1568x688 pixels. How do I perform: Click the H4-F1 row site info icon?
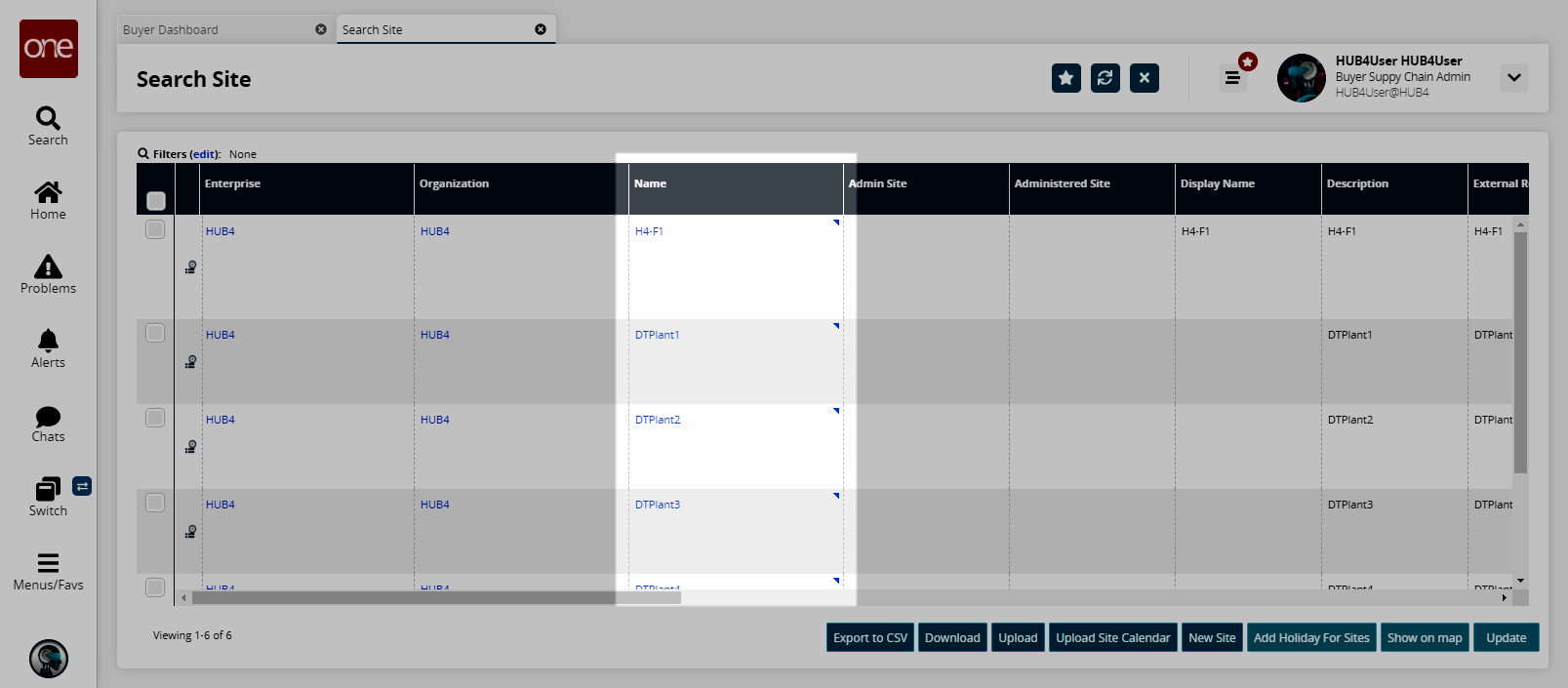click(191, 267)
